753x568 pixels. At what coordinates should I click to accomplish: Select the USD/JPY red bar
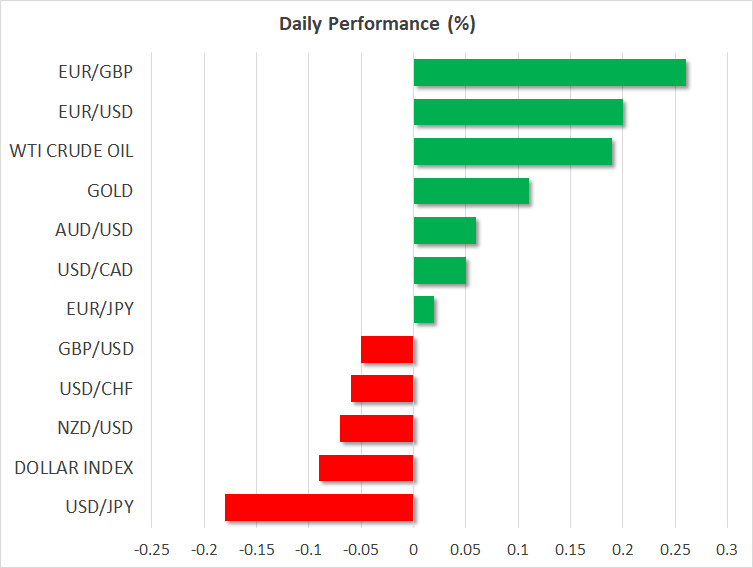pyautogui.click(x=319, y=507)
